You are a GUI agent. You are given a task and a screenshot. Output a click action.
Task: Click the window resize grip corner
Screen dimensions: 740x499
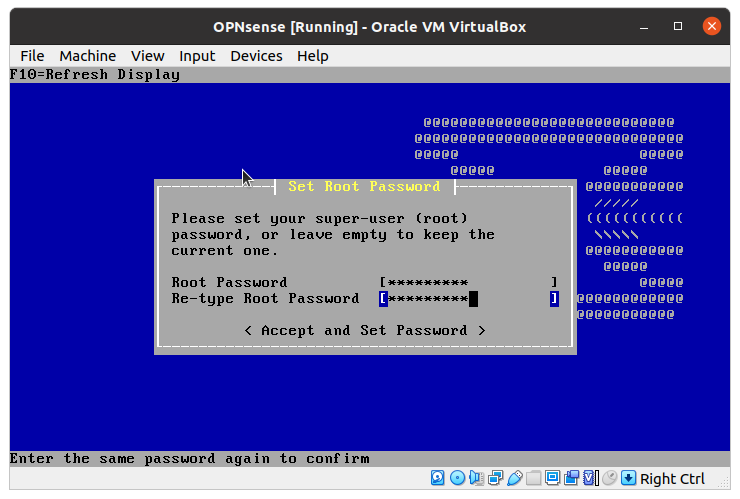coord(723,483)
